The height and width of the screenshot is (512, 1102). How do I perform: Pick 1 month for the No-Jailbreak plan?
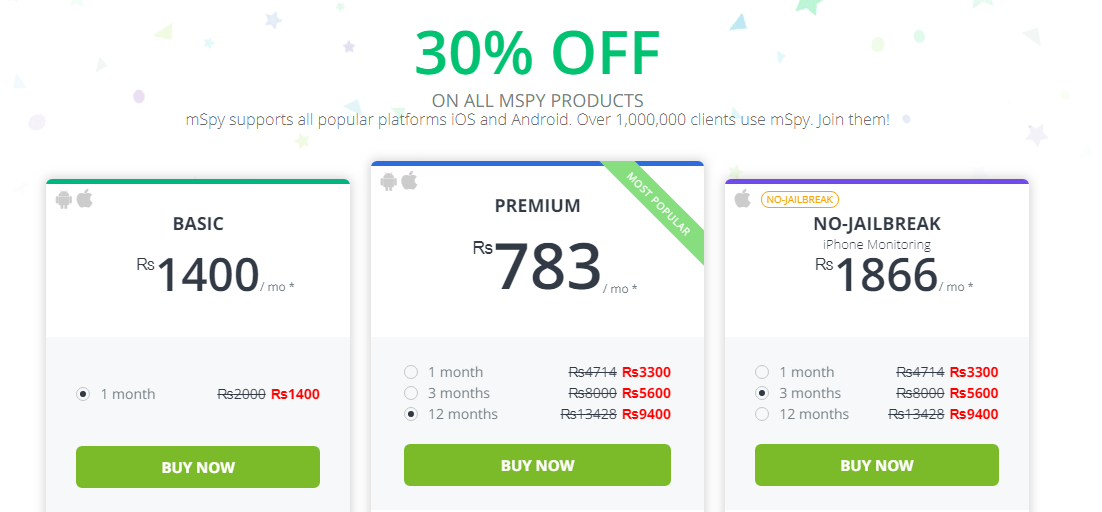[762, 372]
